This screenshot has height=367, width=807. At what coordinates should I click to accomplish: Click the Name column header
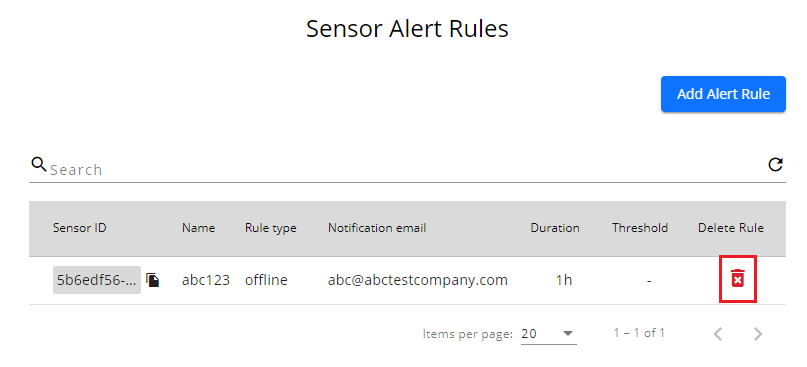coord(198,228)
